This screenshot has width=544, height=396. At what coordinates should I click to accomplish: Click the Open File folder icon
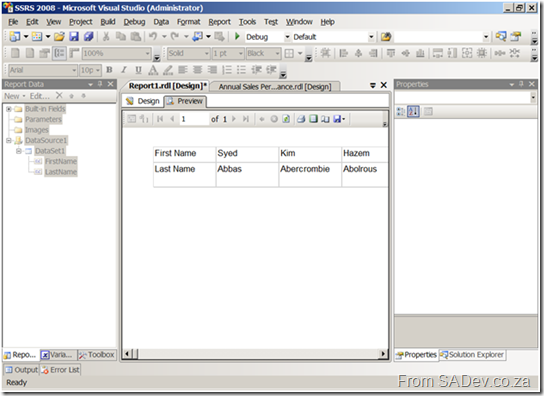[x=59, y=36]
